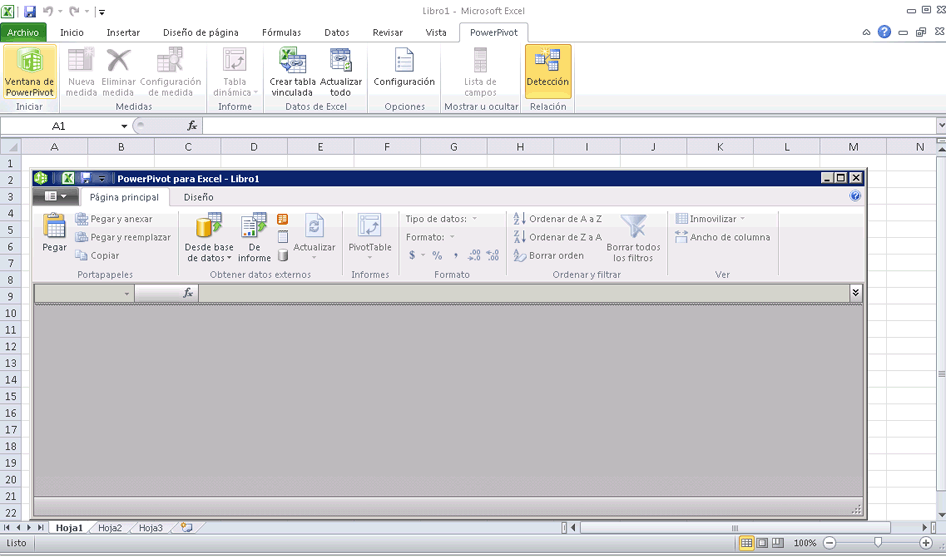946x557 pixels.
Task: Click Undo in quick access toolbar
Action: (x=48, y=11)
